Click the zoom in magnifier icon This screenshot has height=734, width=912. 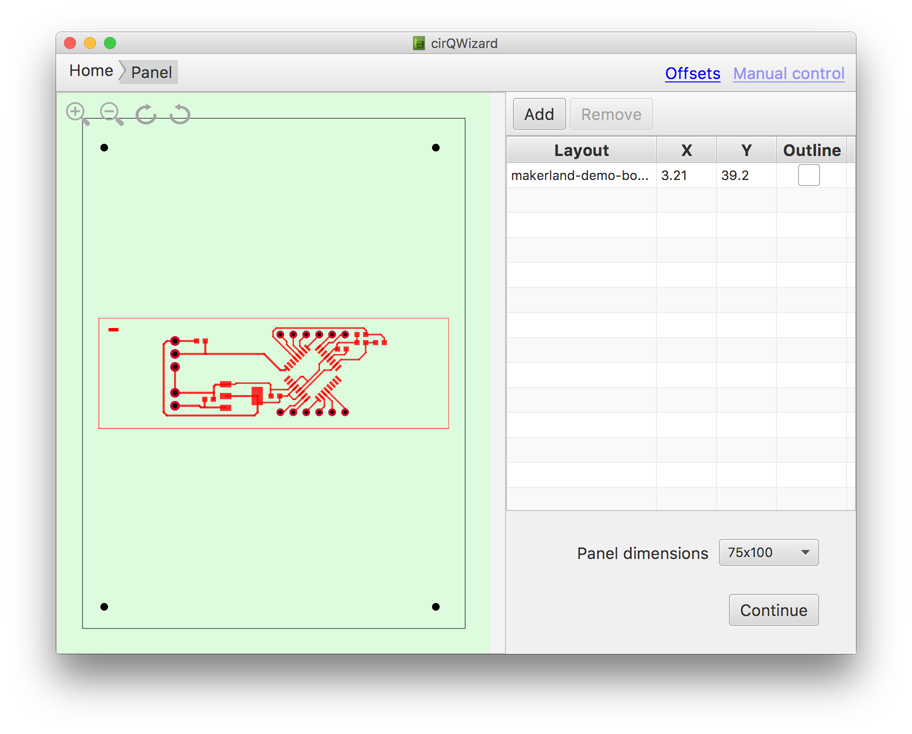point(77,113)
